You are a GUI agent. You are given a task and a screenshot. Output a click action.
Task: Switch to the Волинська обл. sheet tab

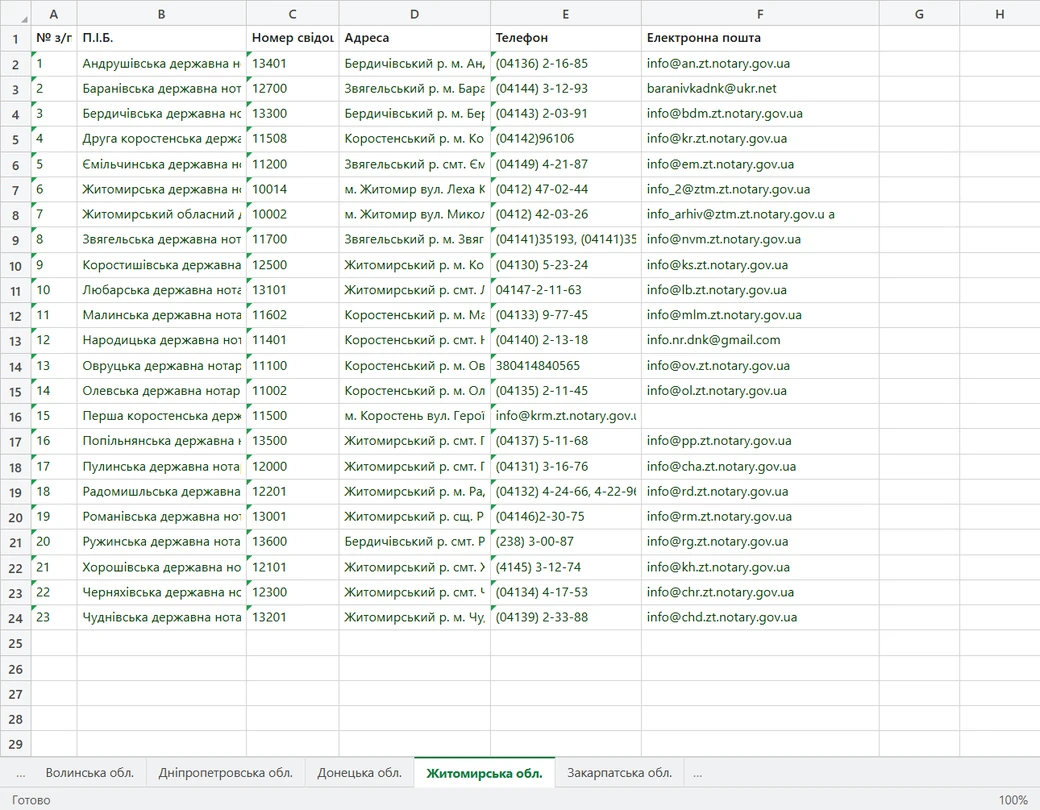90,773
